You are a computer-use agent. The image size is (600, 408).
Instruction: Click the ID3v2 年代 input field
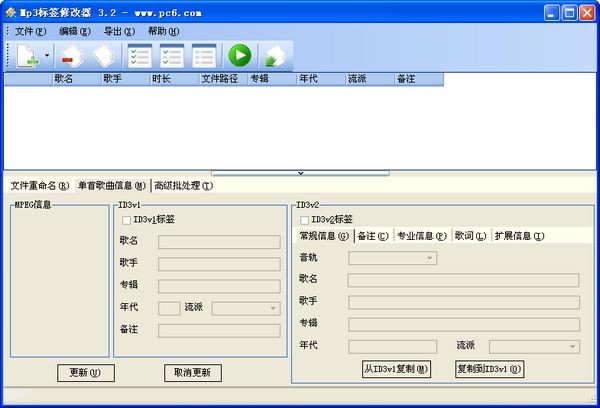pyautogui.click(x=393, y=347)
